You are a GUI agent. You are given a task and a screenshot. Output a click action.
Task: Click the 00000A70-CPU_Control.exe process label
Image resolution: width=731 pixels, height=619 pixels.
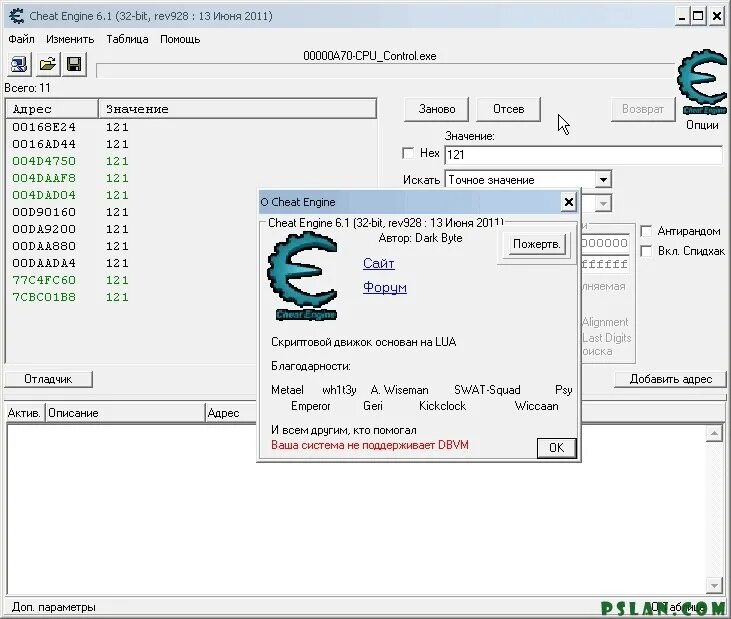coord(370,56)
